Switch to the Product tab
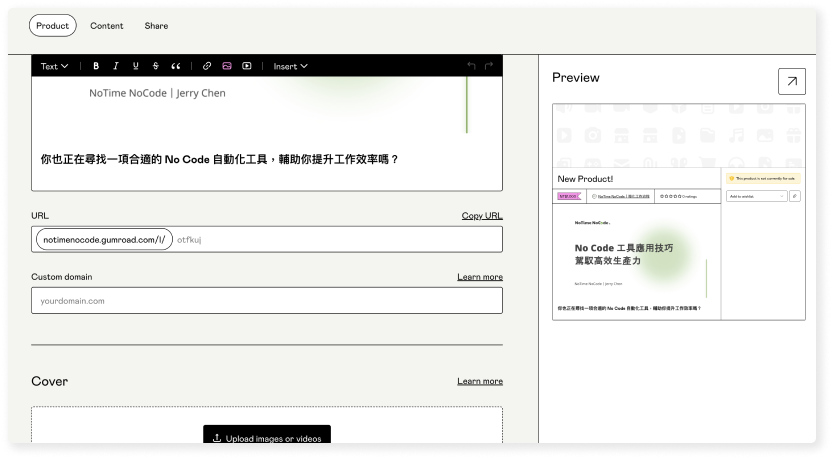Image resolution: width=832 pixels, height=459 pixels. click(x=53, y=25)
